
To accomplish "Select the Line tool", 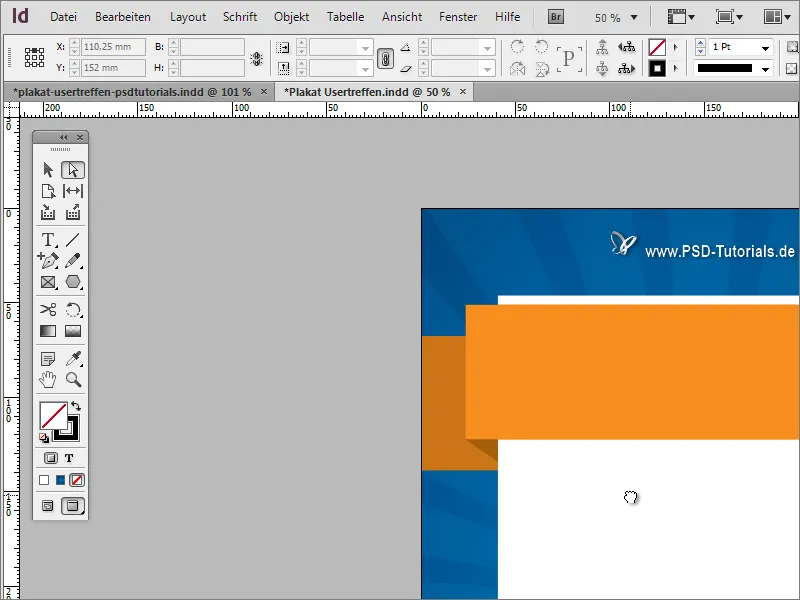I will tap(73, 239).
